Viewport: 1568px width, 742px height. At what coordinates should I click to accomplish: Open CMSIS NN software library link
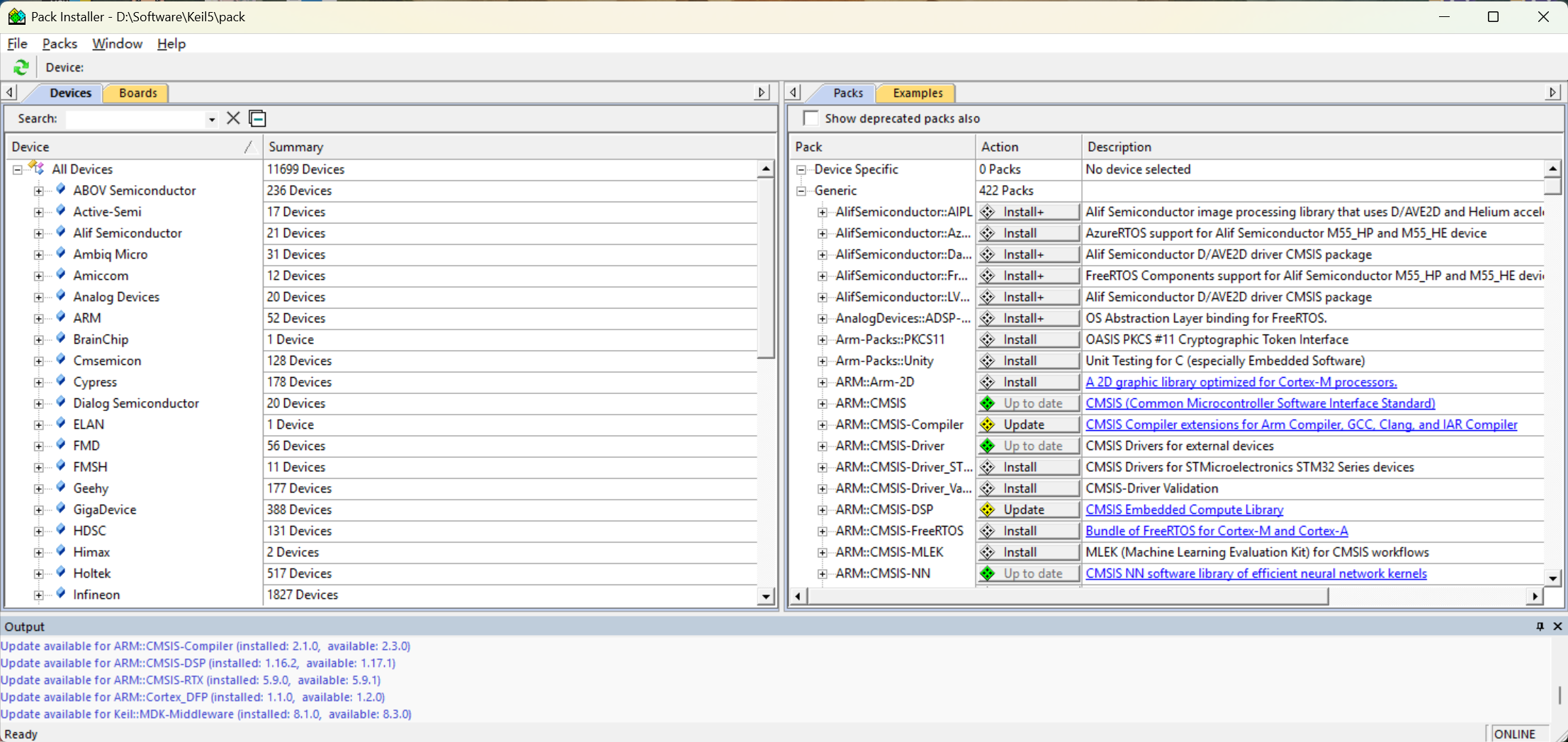tap(1256, 573)
